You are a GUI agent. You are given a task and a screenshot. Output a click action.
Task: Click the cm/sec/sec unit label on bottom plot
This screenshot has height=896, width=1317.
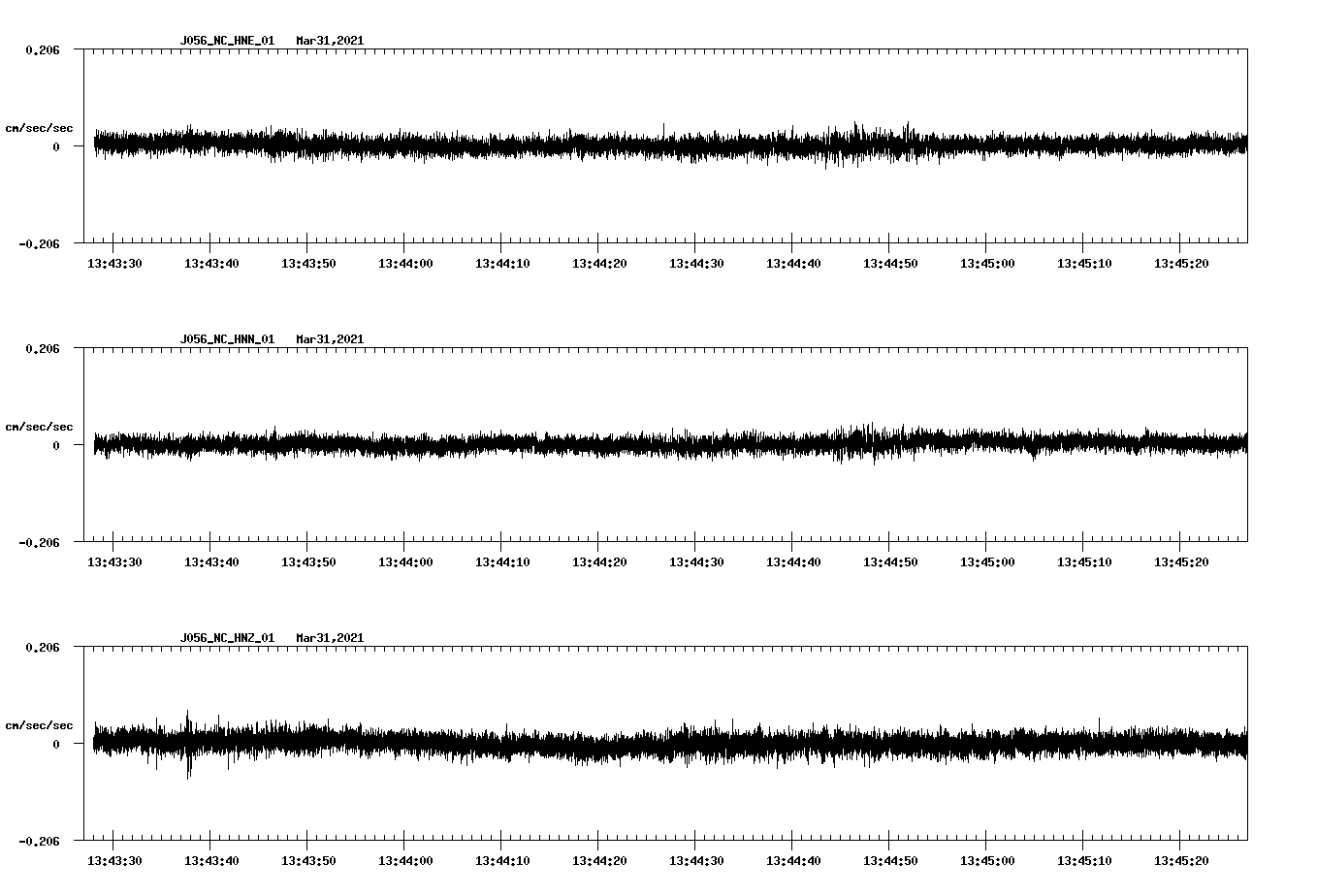40,723
